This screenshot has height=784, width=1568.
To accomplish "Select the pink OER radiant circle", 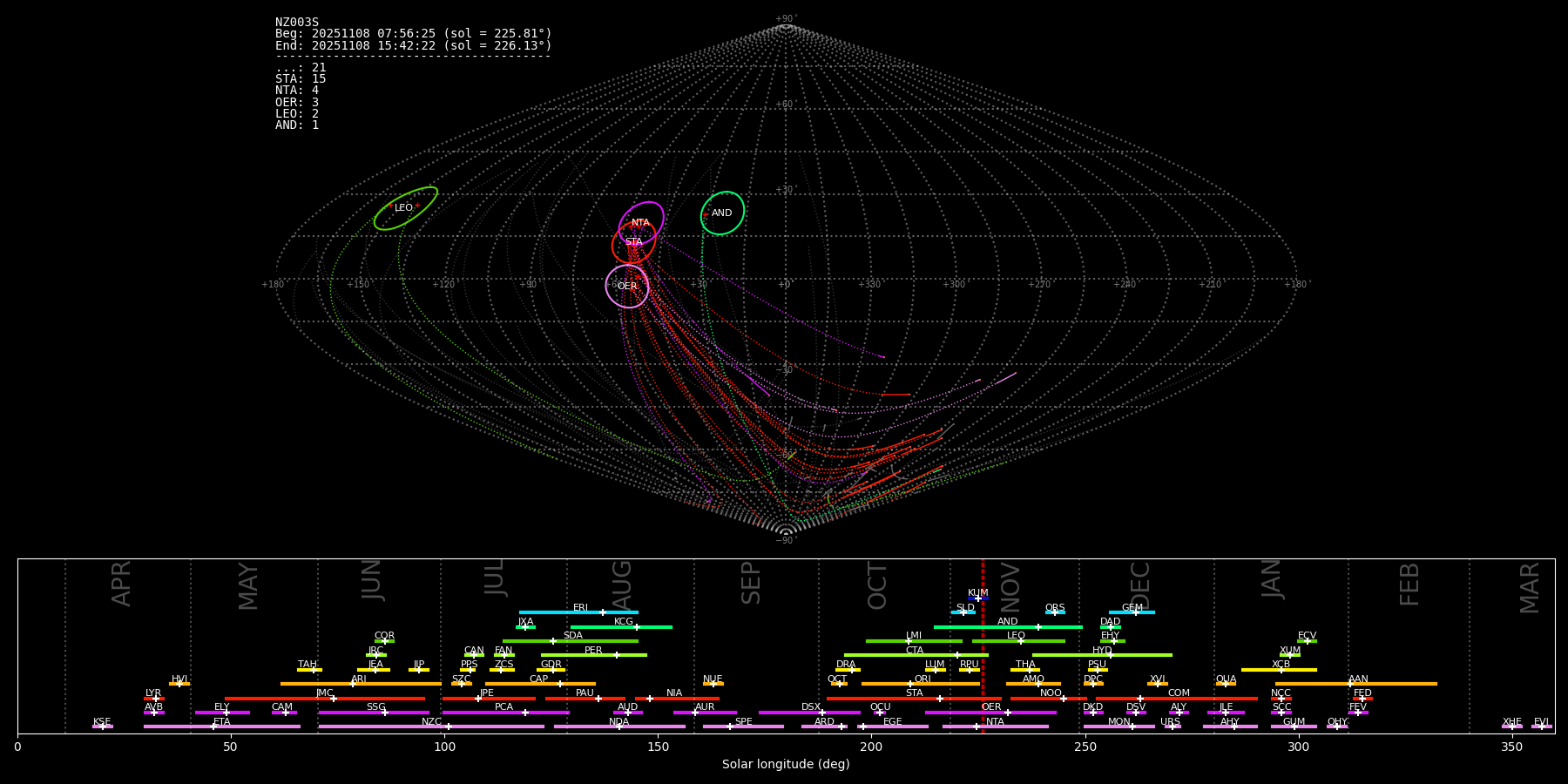I will tap(627, 286).
